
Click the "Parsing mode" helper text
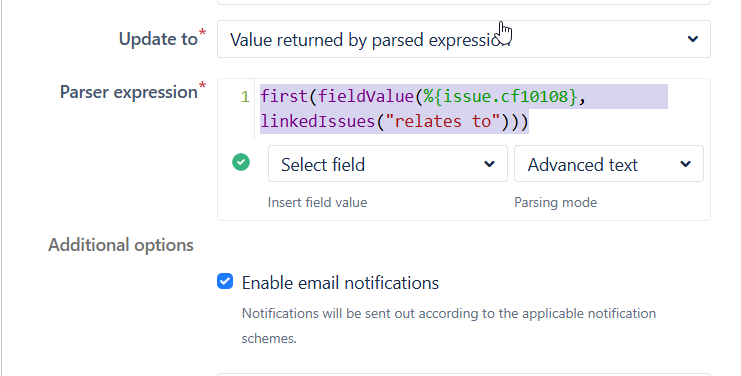[555, 203]
